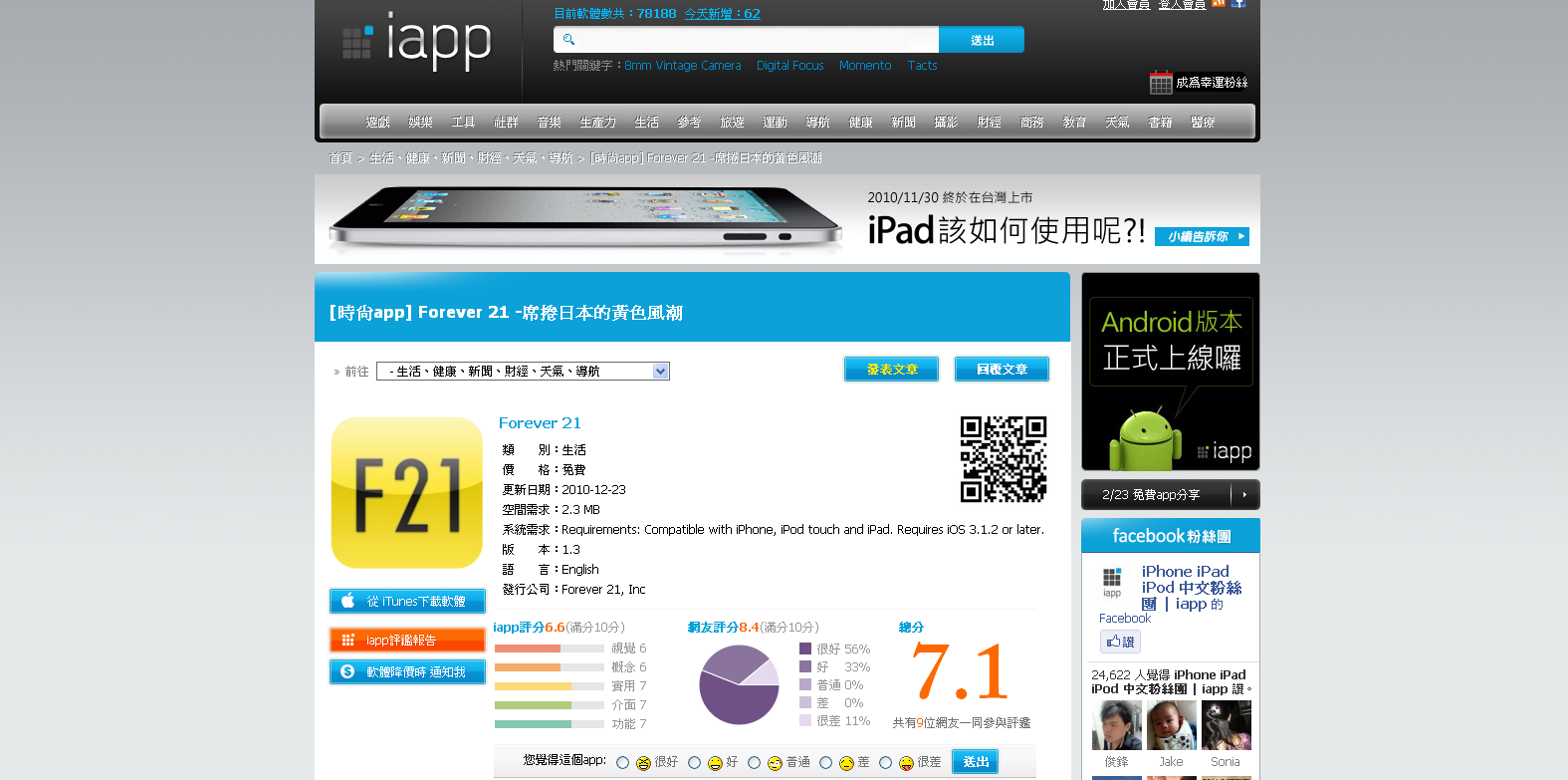Open the 醫療 menu category
The width and height of the screenshot is (1568, 780).
pos(1203,123)
